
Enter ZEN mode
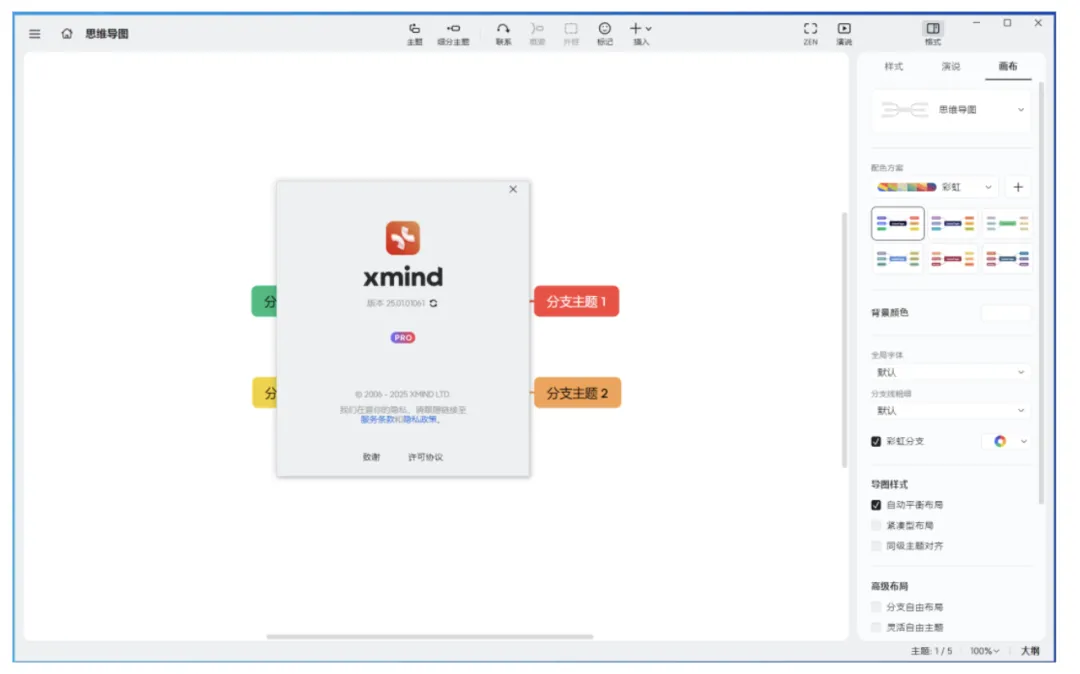click(x=811, y=34)
